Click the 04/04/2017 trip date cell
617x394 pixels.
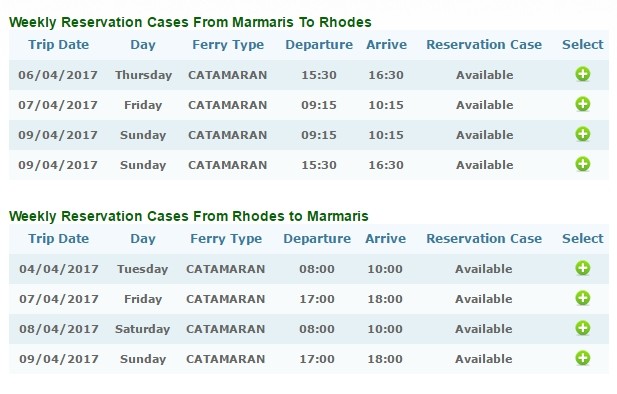59,269
